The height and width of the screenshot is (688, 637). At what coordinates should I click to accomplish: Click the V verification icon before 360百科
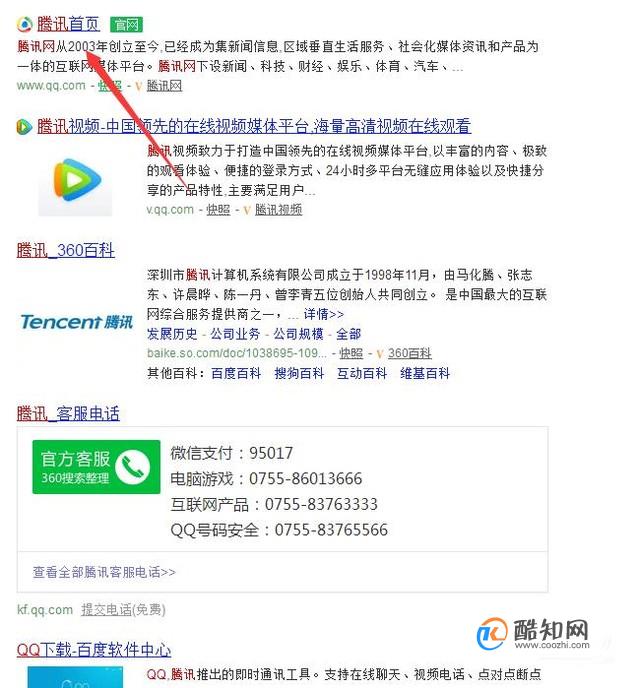point(380,354)
